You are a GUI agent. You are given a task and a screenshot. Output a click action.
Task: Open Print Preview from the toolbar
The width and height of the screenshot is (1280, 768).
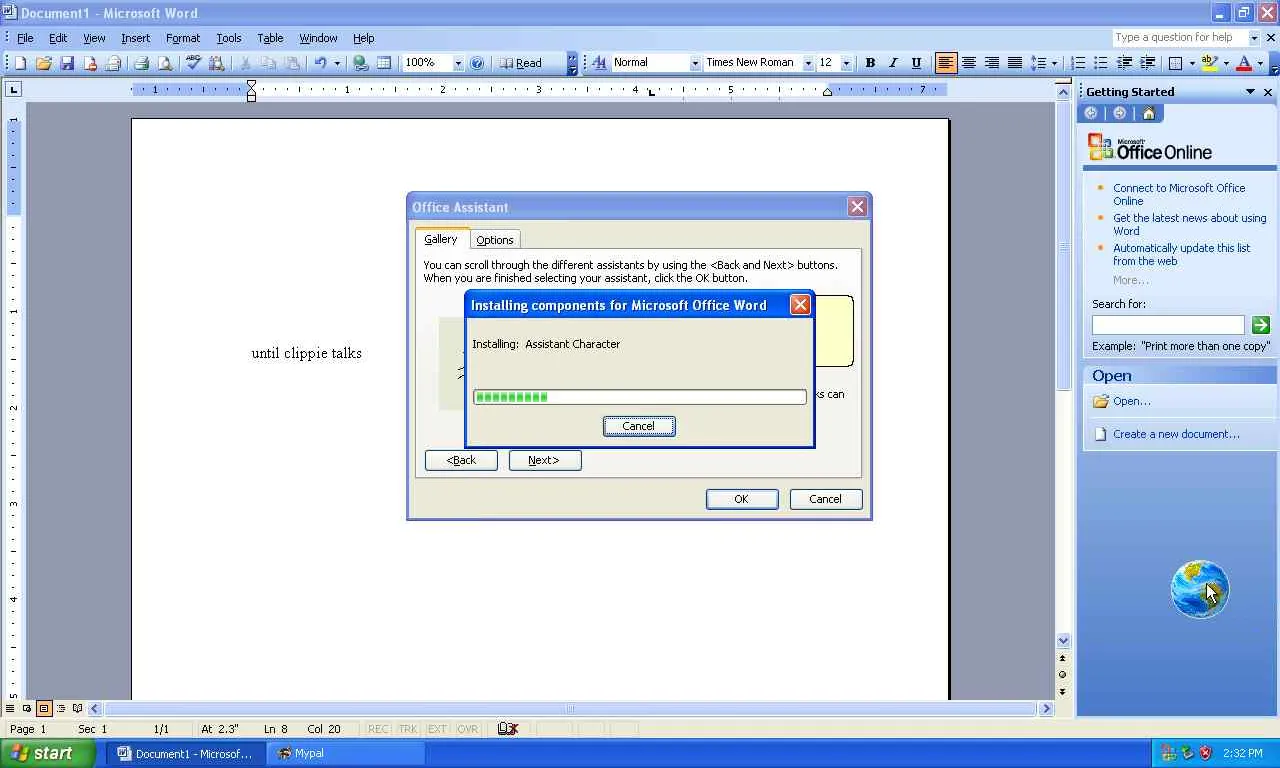(165, 63)
